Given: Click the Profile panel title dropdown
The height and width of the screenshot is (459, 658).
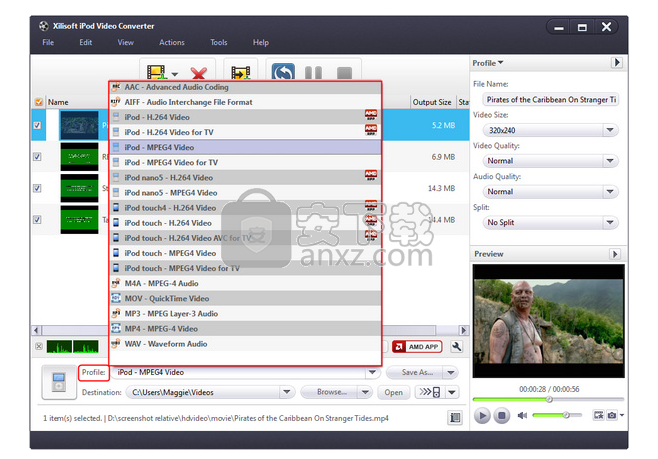Looking at the screenshot, I should (x=488, y=63).
